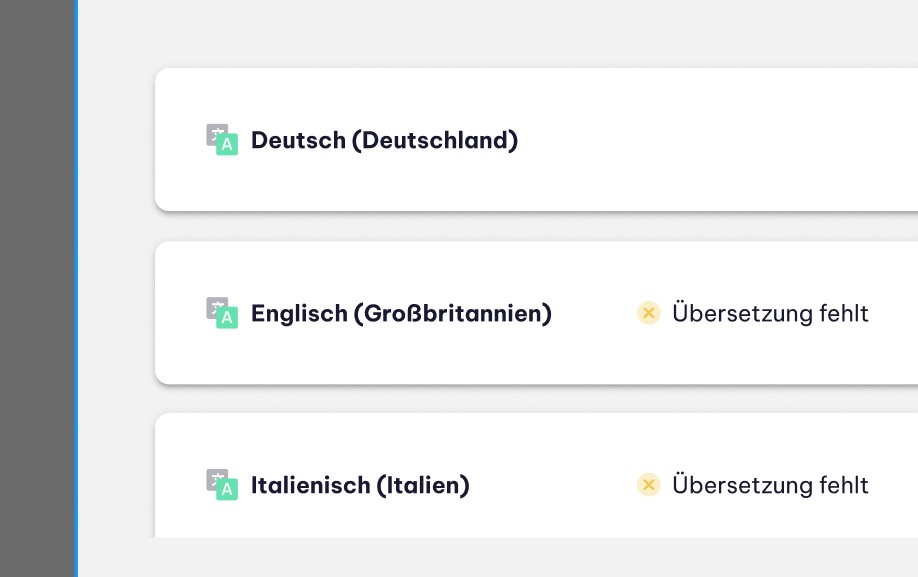The height and width of the screenshot is (577, 918).
Task: Click the yellow X icon in Italienisch row
Action: coord(649,485)
